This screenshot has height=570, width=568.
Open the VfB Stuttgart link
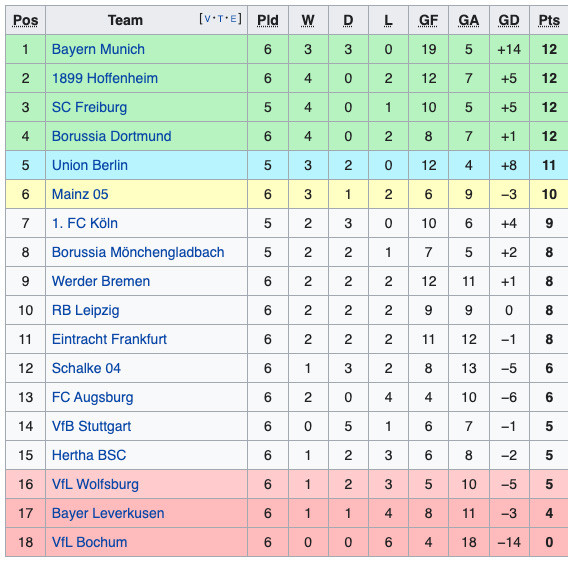(91, 426)
